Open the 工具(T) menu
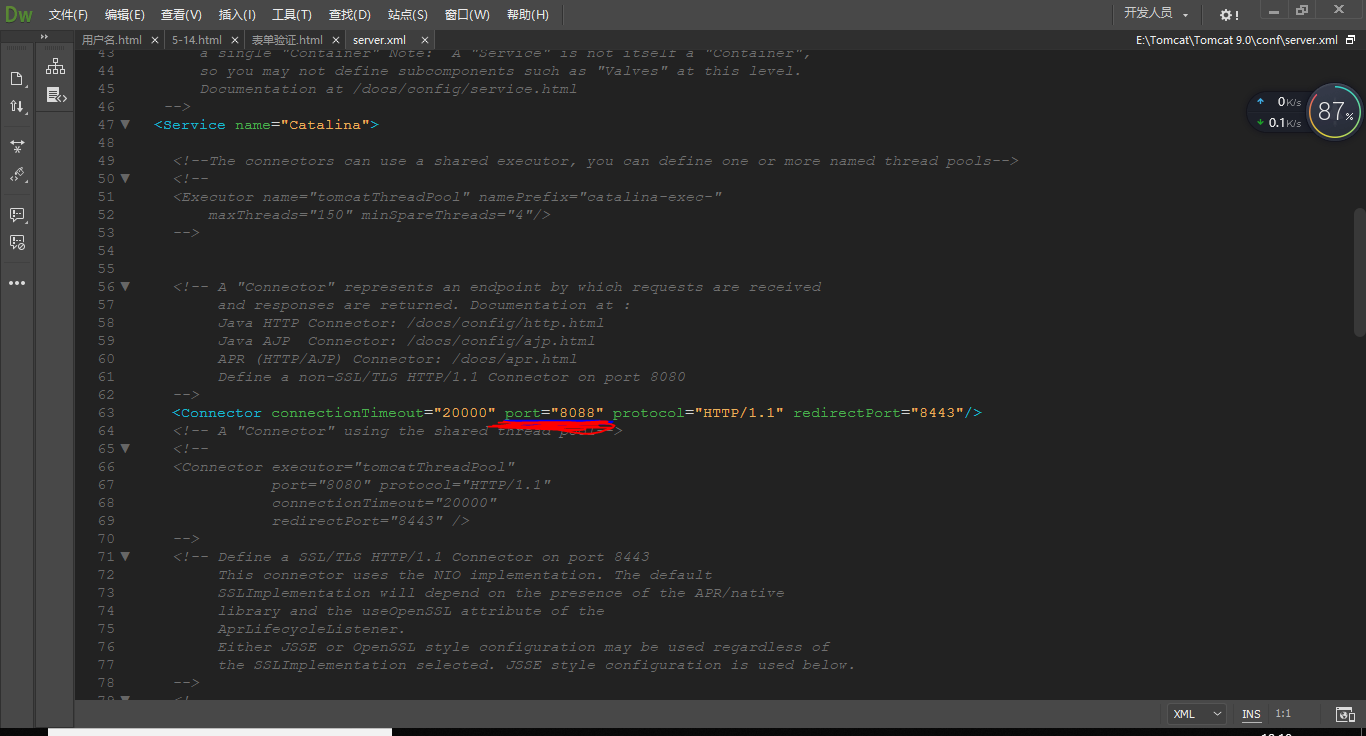Image resolution: width=1366 pixels, height=736 pixels. click(x=292, y=15)
